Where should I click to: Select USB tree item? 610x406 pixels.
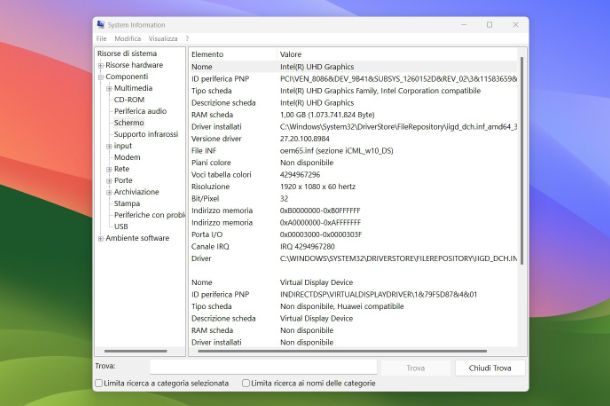click(121, 226)
